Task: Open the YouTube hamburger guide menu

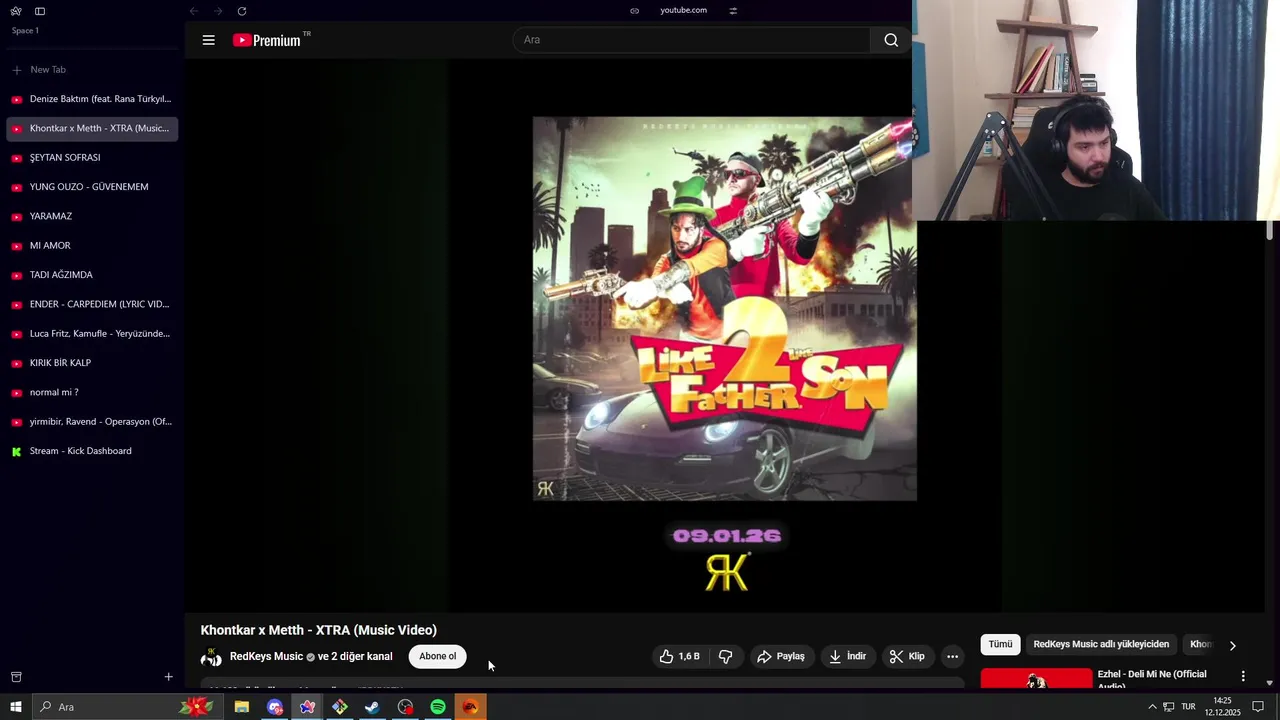Action: point(208,40)
